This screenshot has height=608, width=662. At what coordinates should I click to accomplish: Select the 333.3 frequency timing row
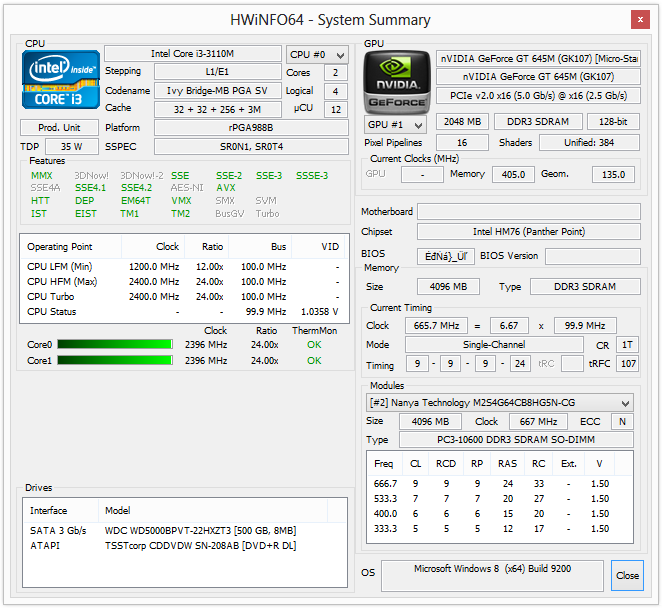click(499, 529)
